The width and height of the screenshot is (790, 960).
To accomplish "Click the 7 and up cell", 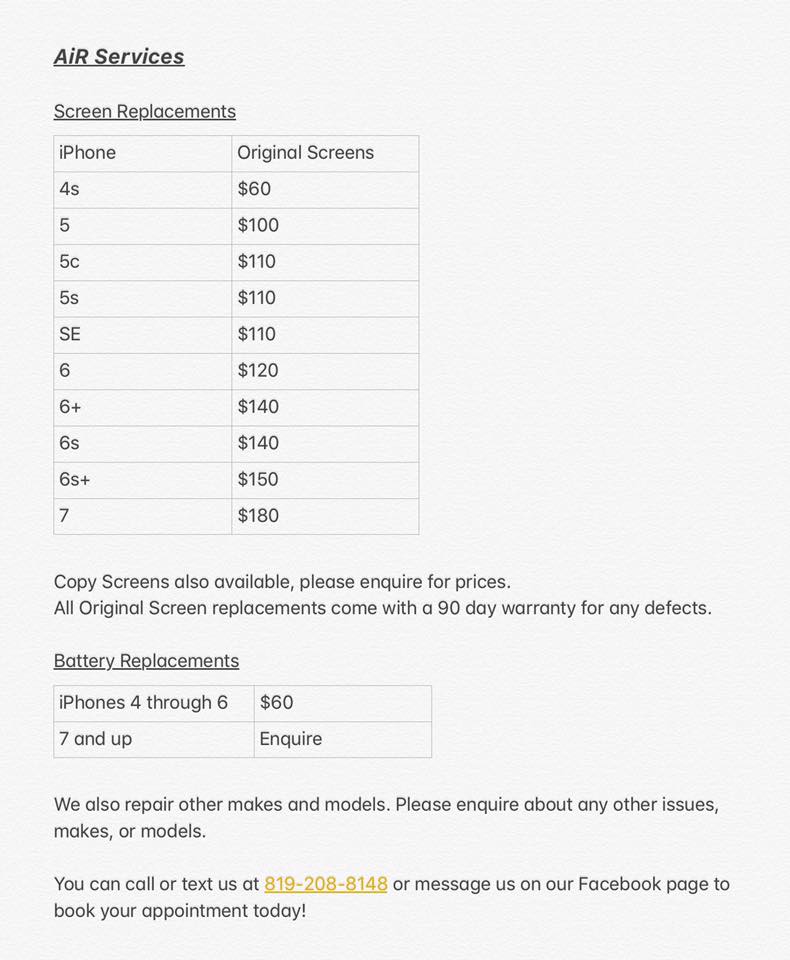I will [x=154, y=740].
